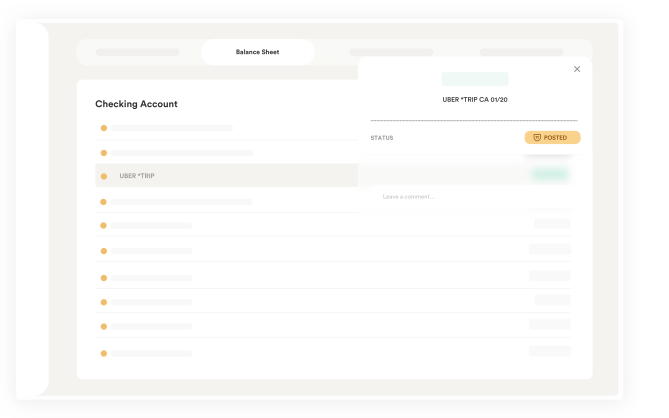Select the tab immediately right of Balance Sheet
669x418 pixels.
click(x=391, y=52)
